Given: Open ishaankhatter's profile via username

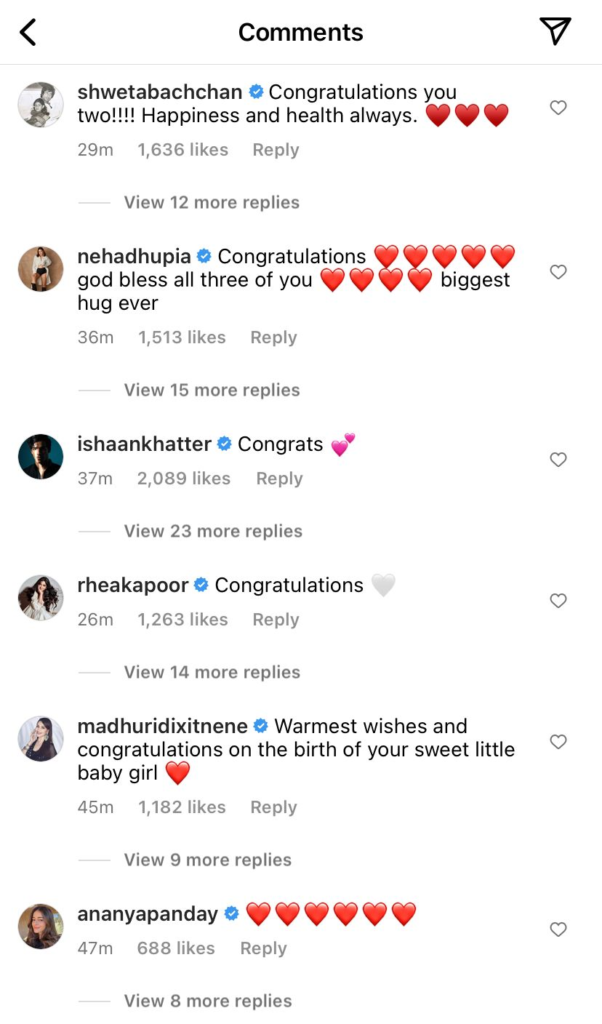Looking at the screenshot, I should (x=144, y=444).
